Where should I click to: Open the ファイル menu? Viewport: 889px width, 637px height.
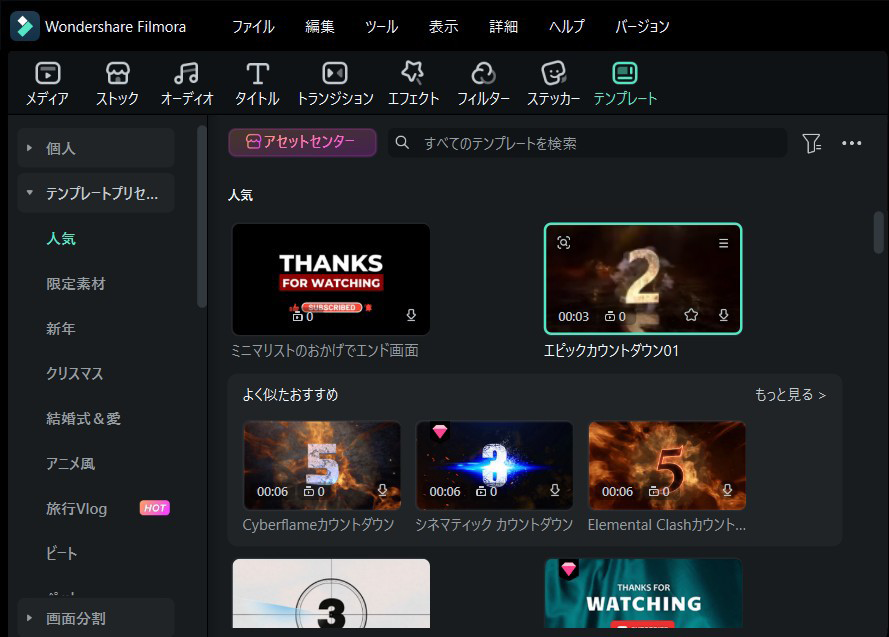point(252,27)
